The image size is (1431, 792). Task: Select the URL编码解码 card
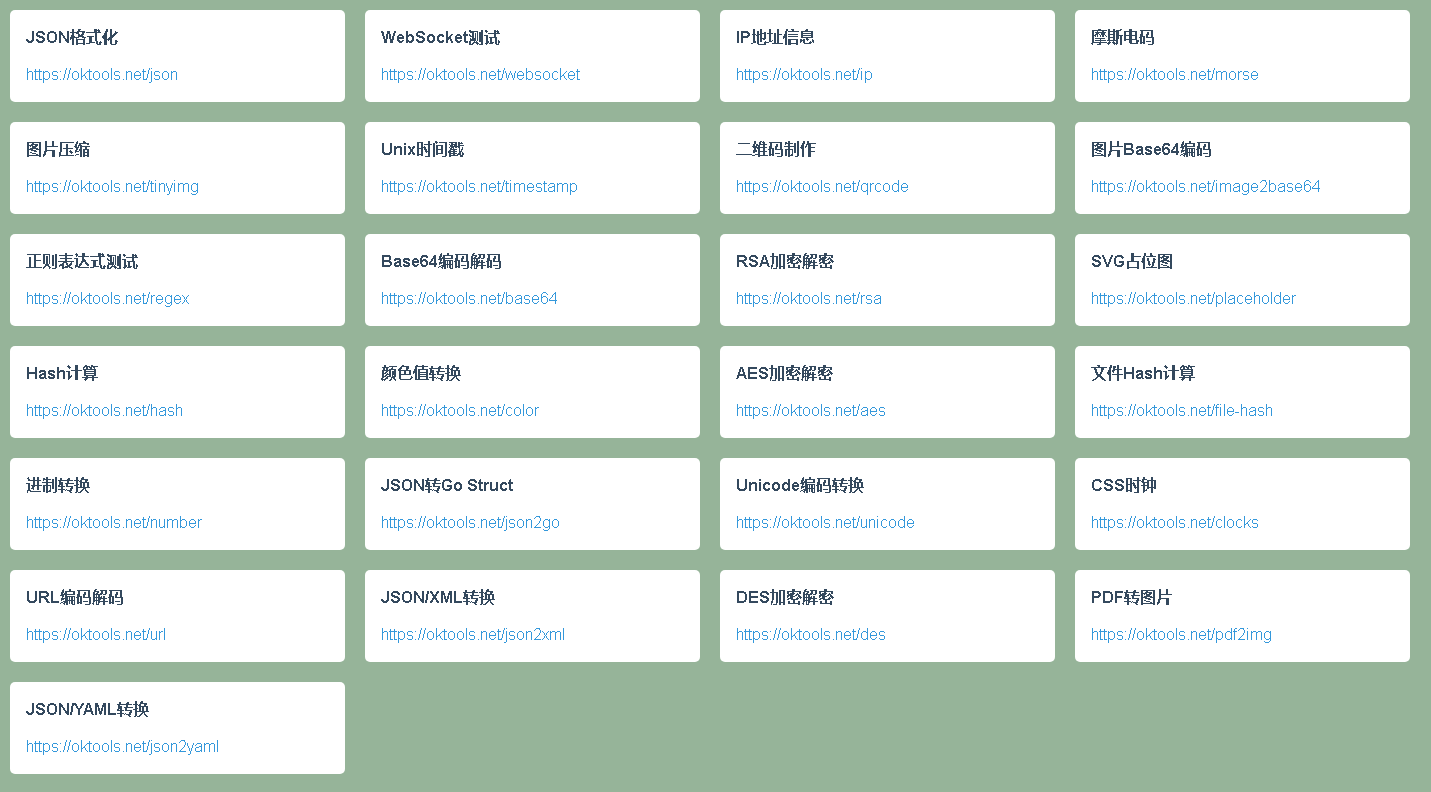(177, 616)
